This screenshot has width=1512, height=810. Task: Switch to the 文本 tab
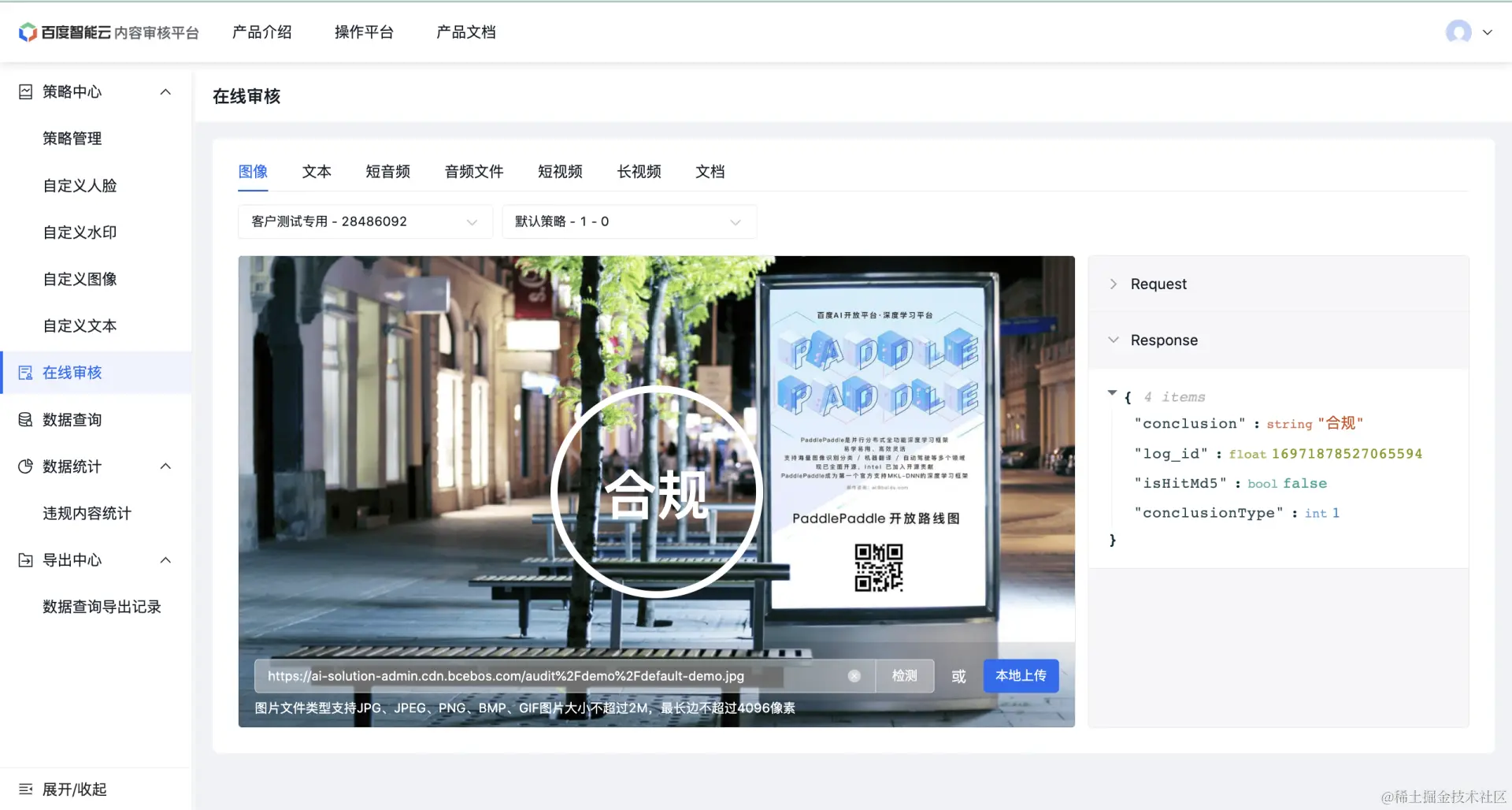pos(317,172)
